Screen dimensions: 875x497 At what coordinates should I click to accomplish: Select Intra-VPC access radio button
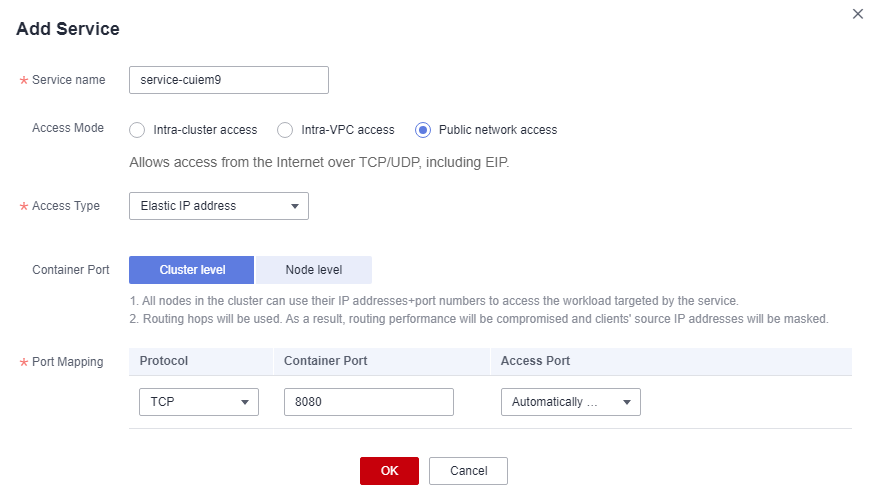click(x=285, y=130)
